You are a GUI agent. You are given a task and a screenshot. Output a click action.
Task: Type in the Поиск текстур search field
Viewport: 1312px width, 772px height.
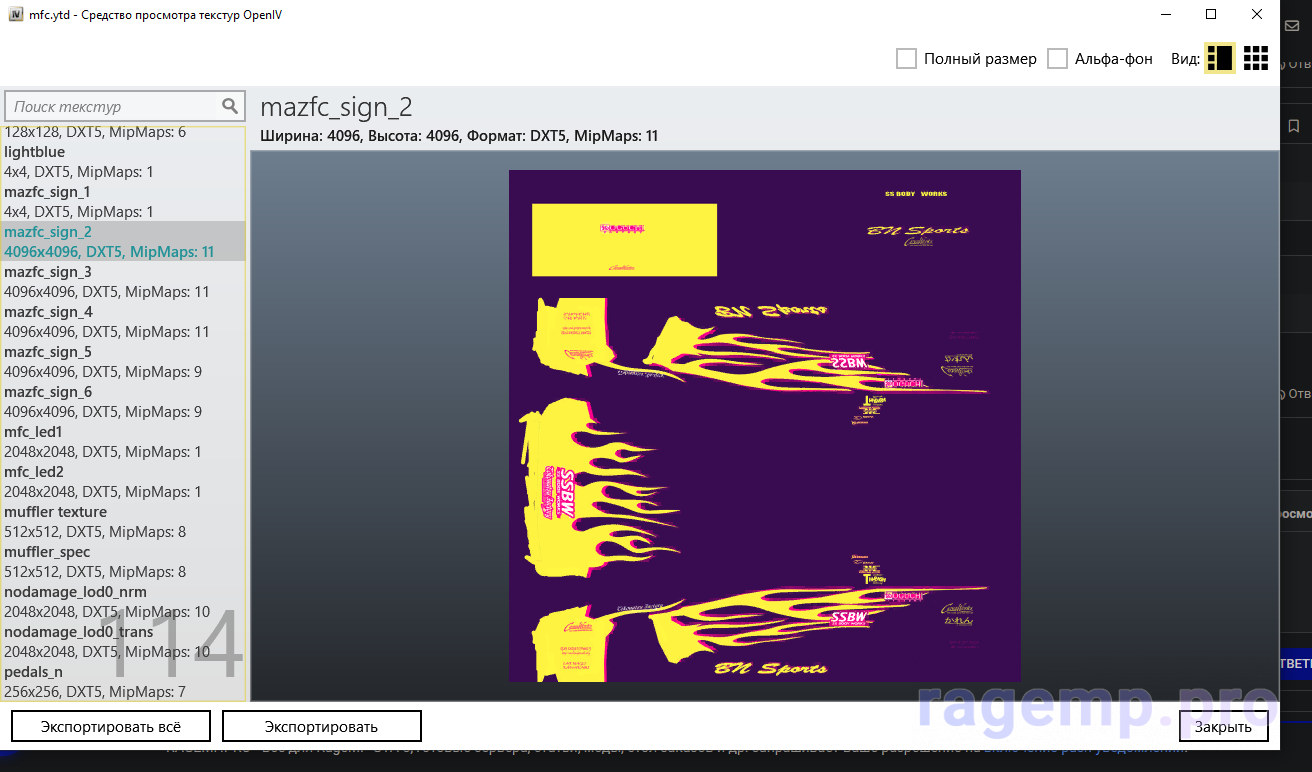pos(112,106)
